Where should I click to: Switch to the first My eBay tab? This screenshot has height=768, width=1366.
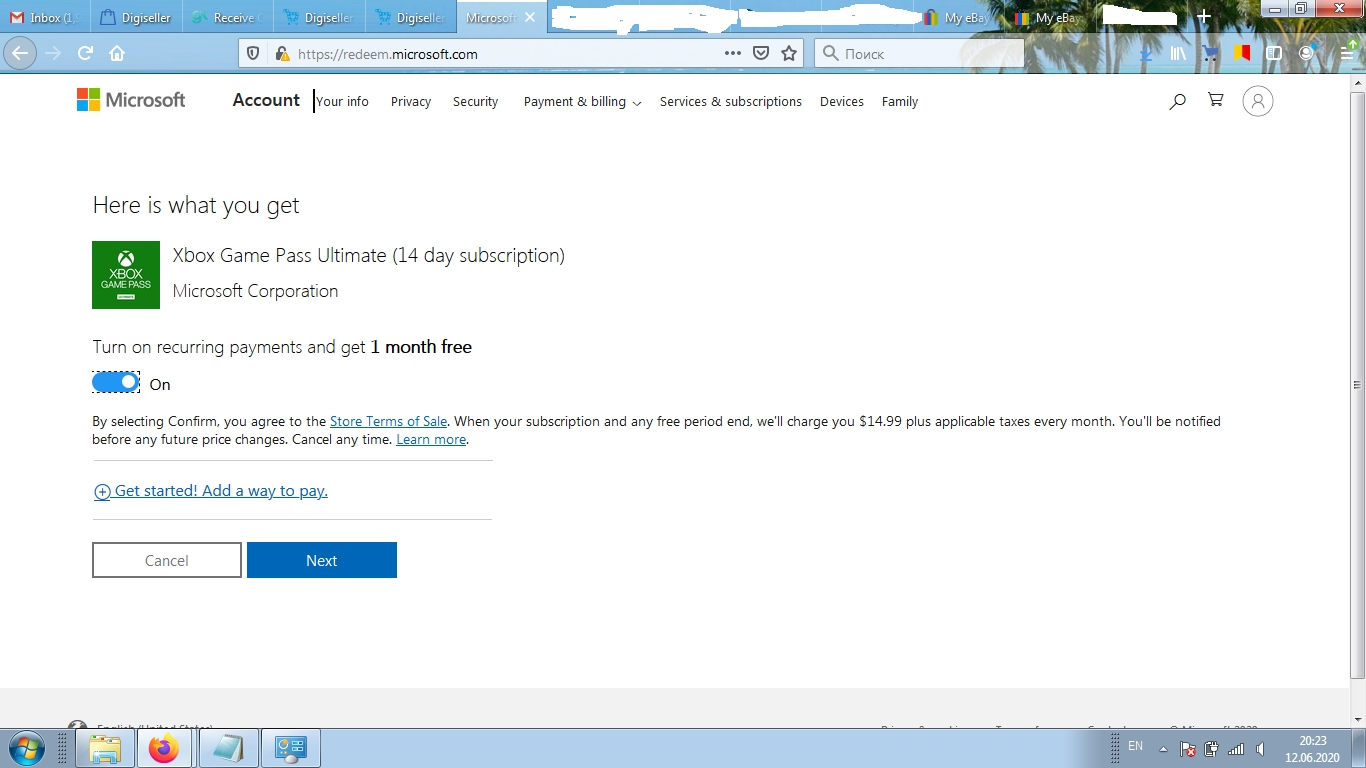(957, 17)
